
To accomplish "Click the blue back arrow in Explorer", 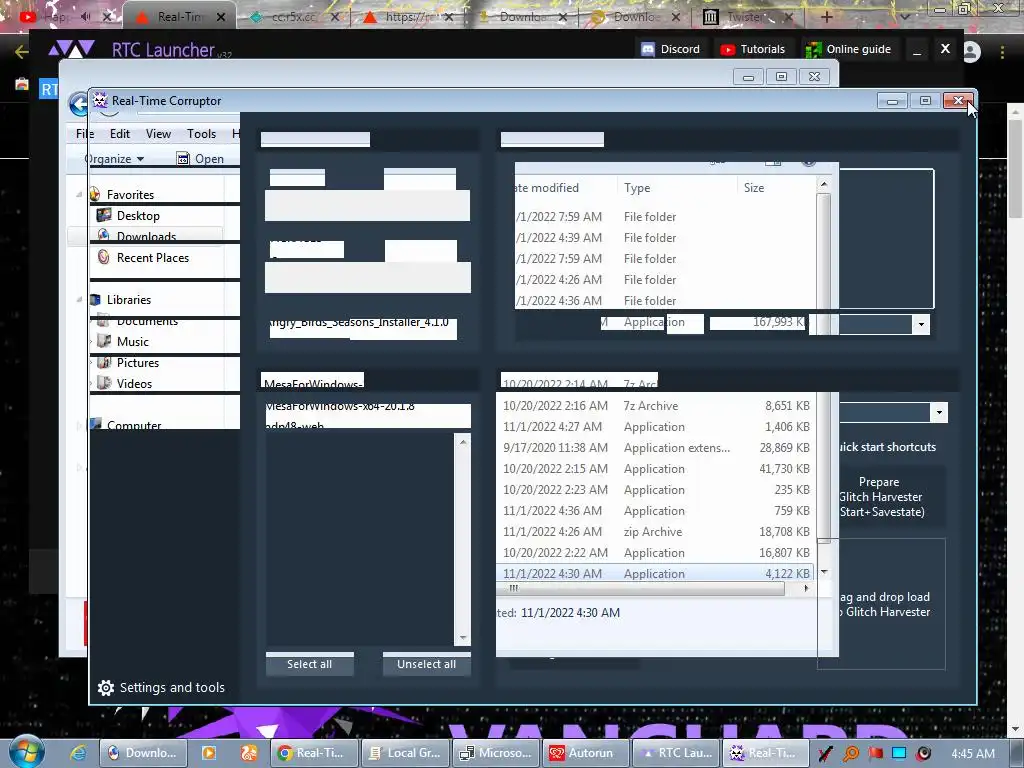I will tap(79, 103).
